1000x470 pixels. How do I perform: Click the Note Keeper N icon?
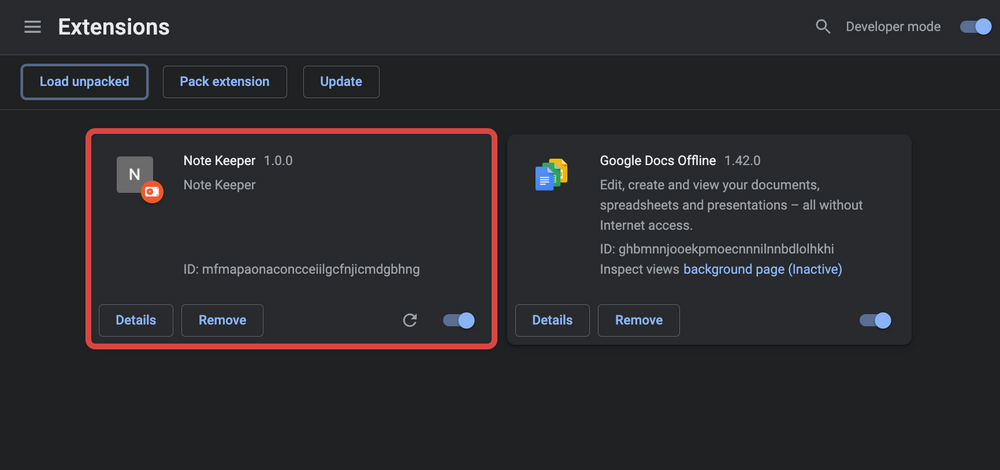[x=135, y=175]
